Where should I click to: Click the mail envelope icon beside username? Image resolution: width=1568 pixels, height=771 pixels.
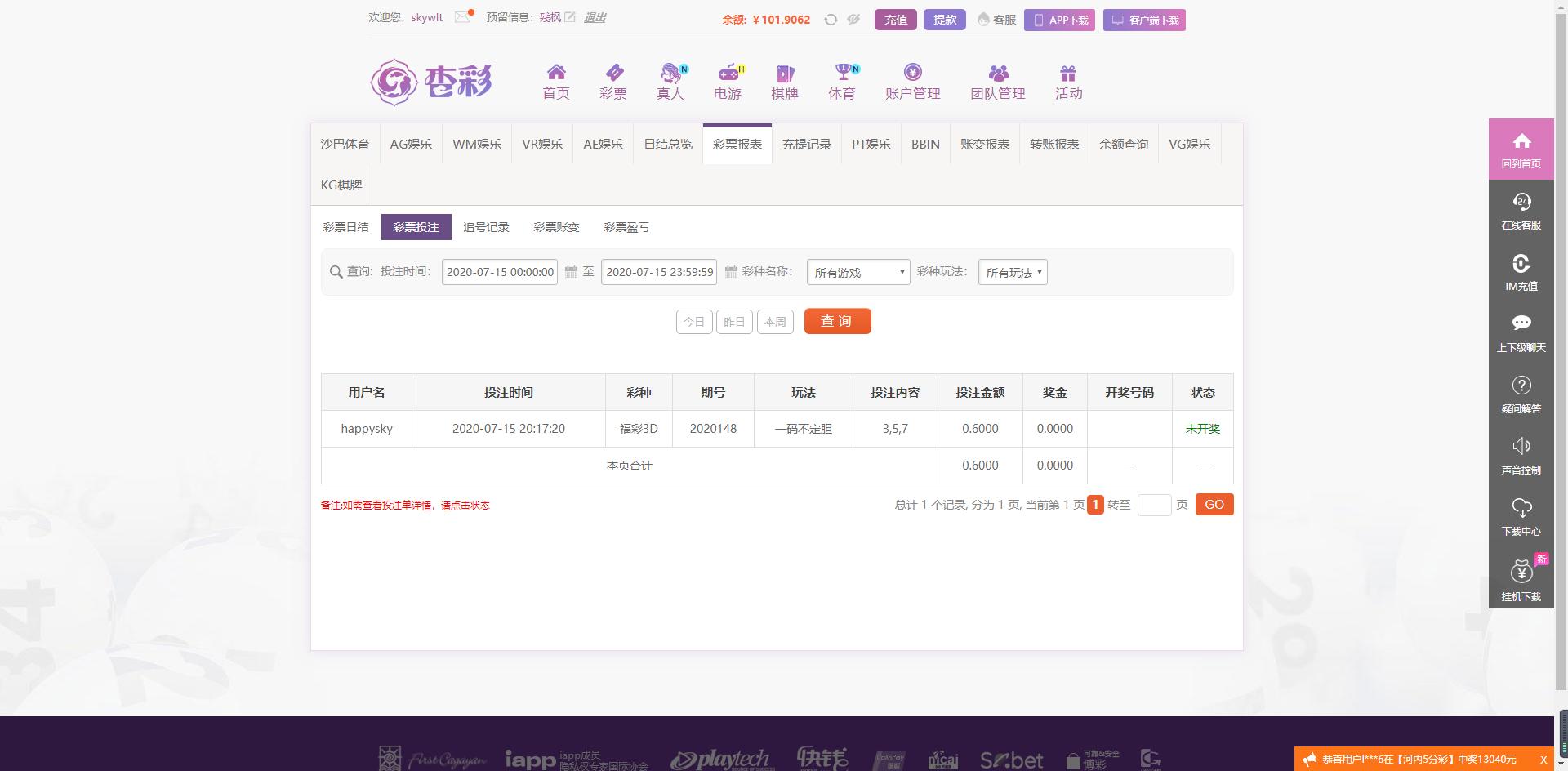[463, 17]
